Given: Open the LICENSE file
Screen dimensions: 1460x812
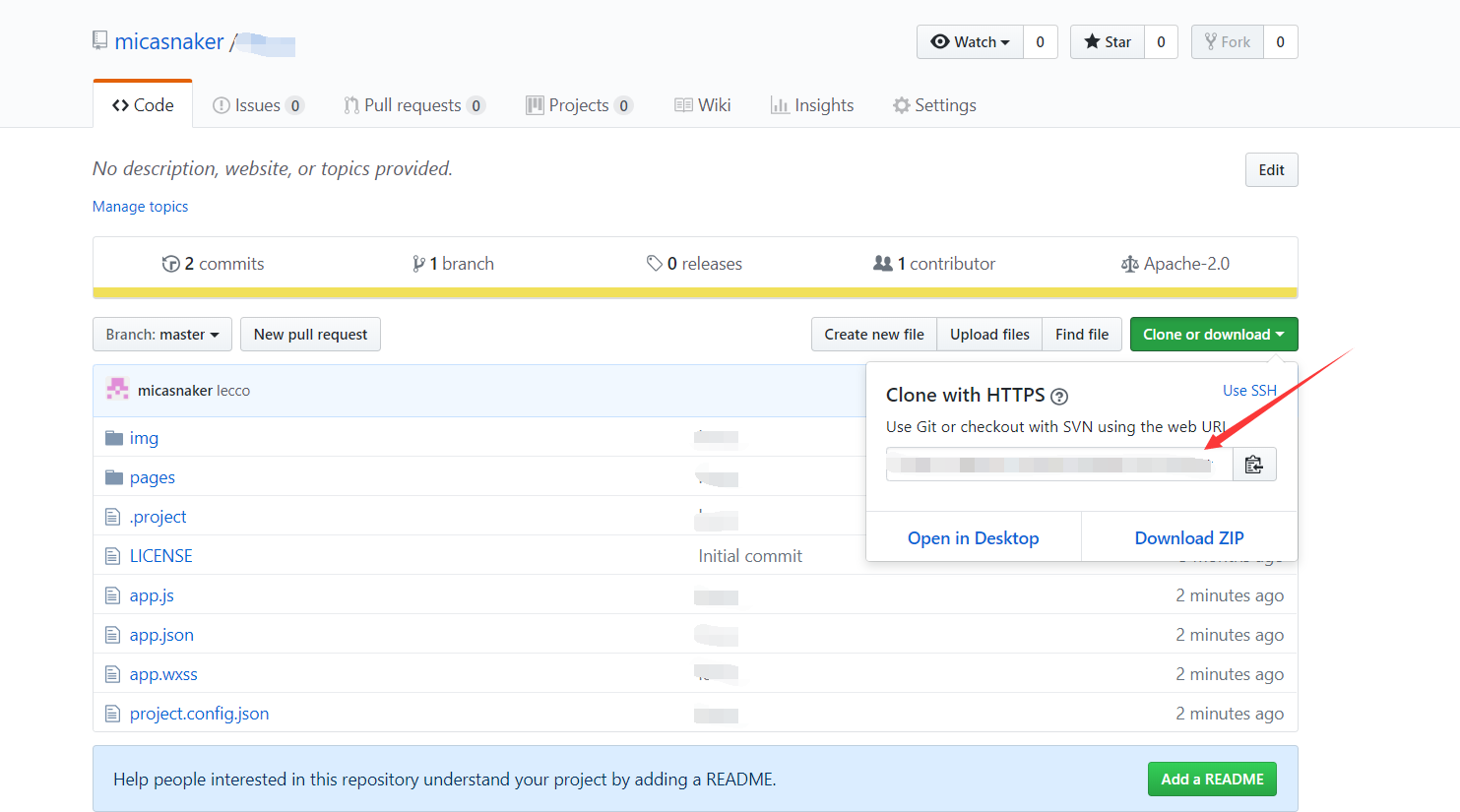Looking at the screenshot, I should [x=161, y=556].
